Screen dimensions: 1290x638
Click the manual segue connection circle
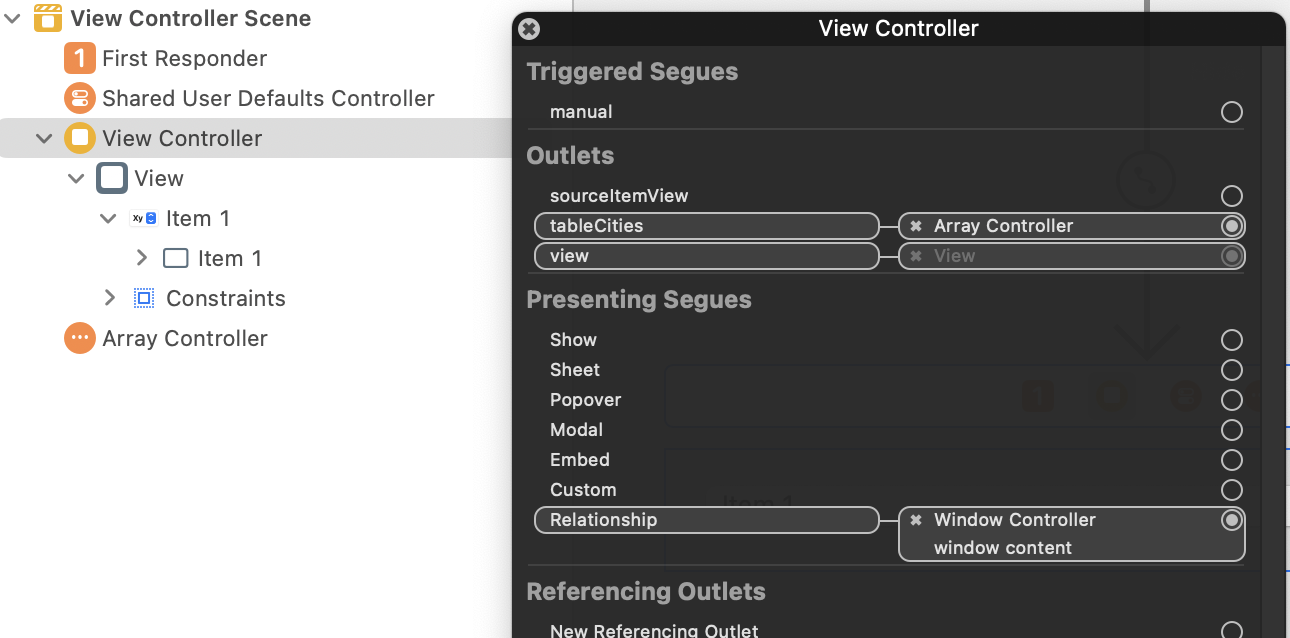click(x=1232, y=112)
